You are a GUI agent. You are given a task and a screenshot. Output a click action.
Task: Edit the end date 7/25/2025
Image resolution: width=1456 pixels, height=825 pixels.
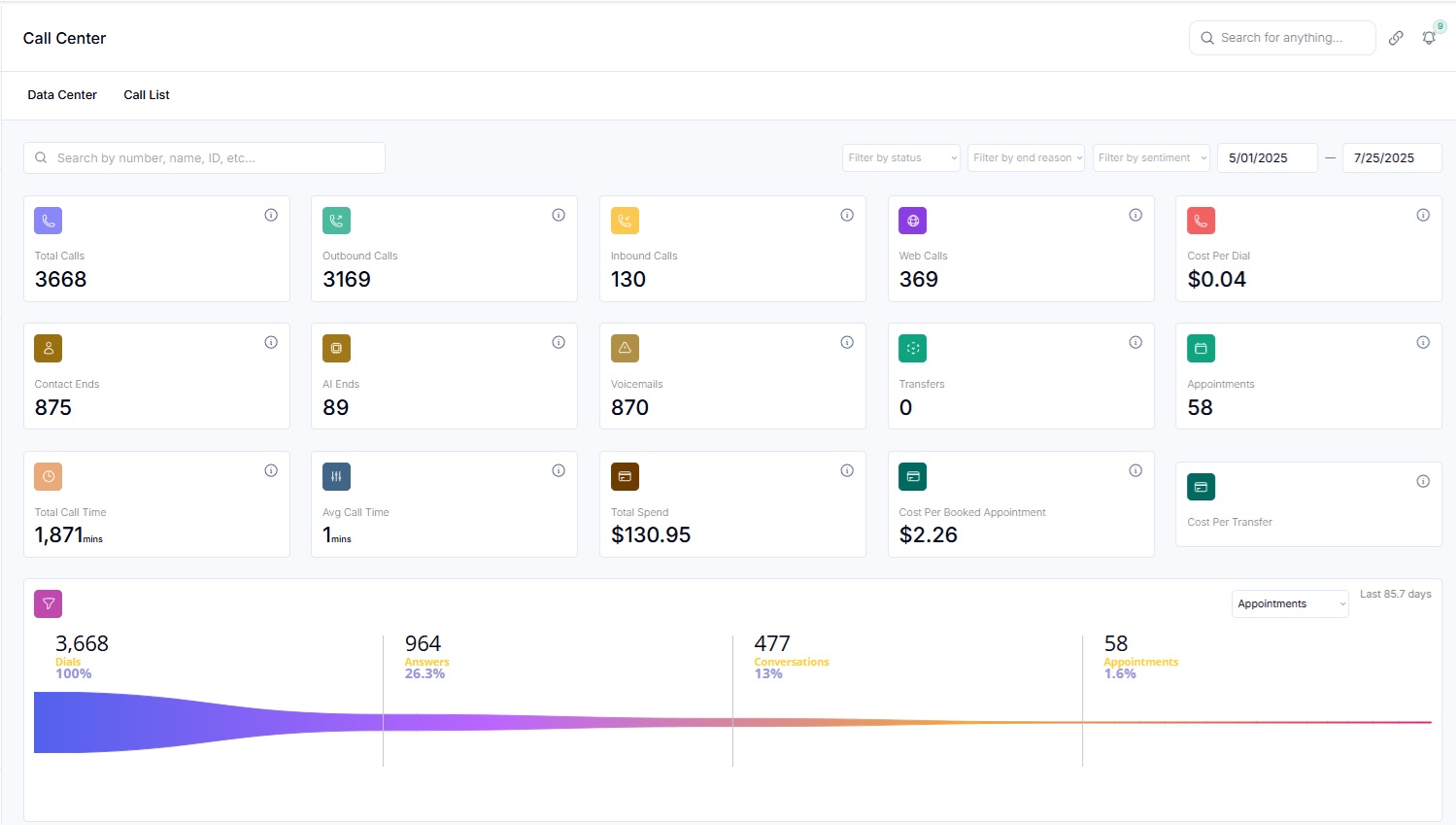[1392, 157]
